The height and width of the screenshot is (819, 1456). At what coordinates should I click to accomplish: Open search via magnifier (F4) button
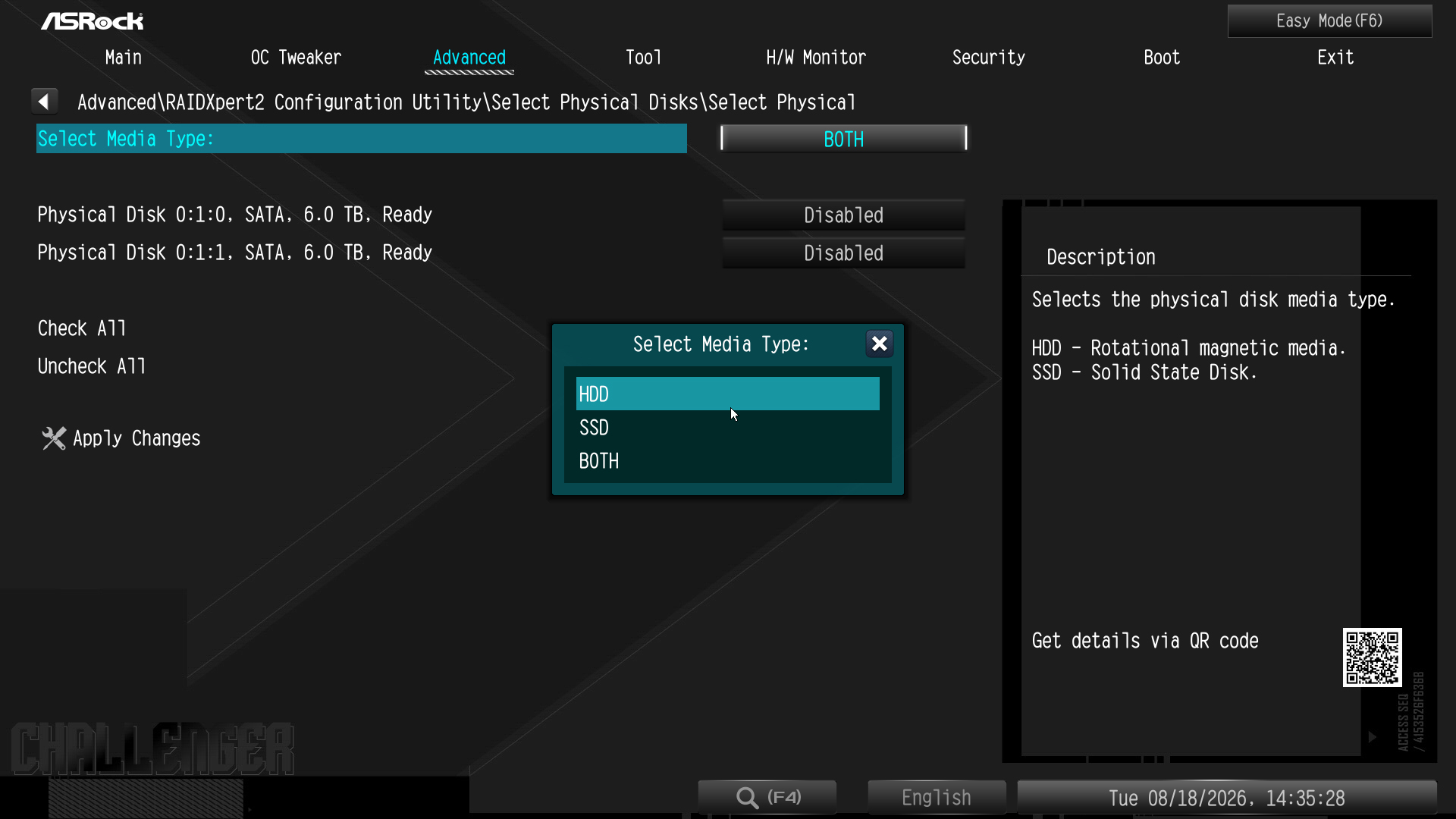coord(767,798)
